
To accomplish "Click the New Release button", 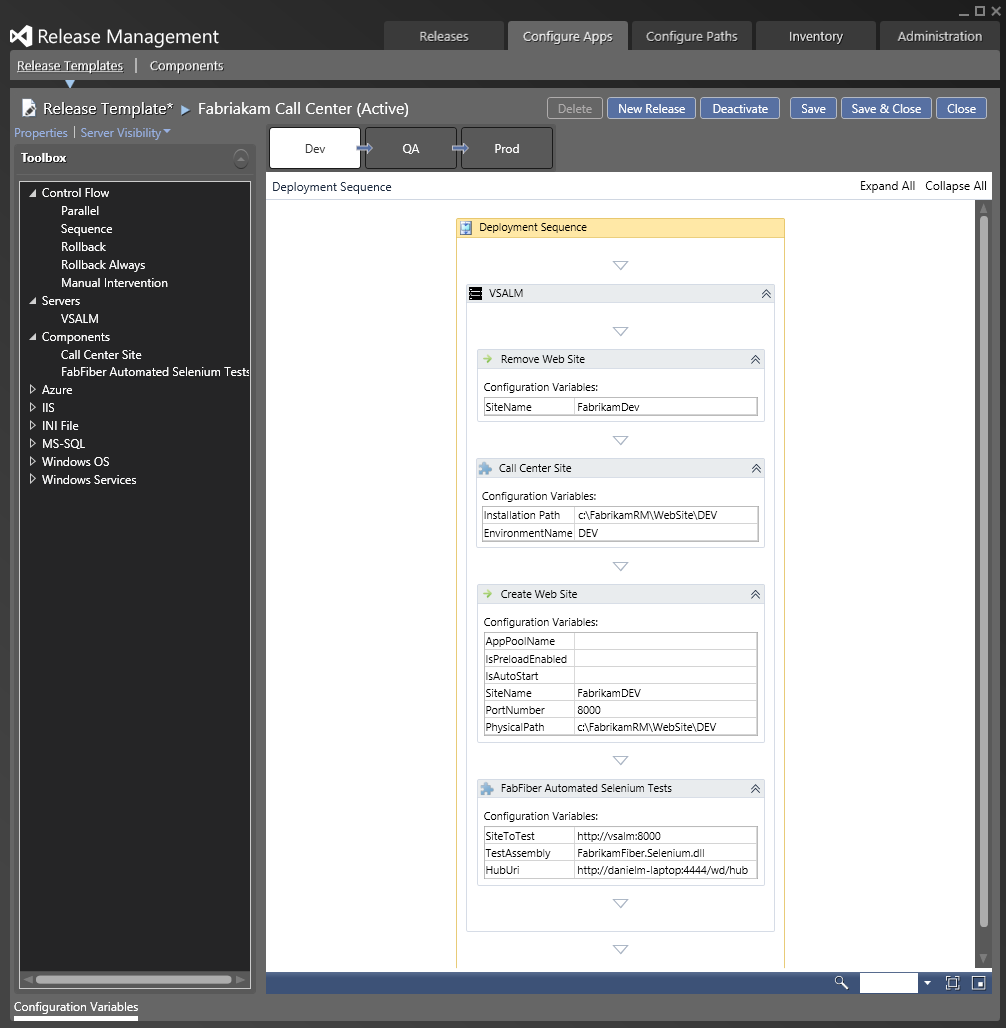I will 651,109.
